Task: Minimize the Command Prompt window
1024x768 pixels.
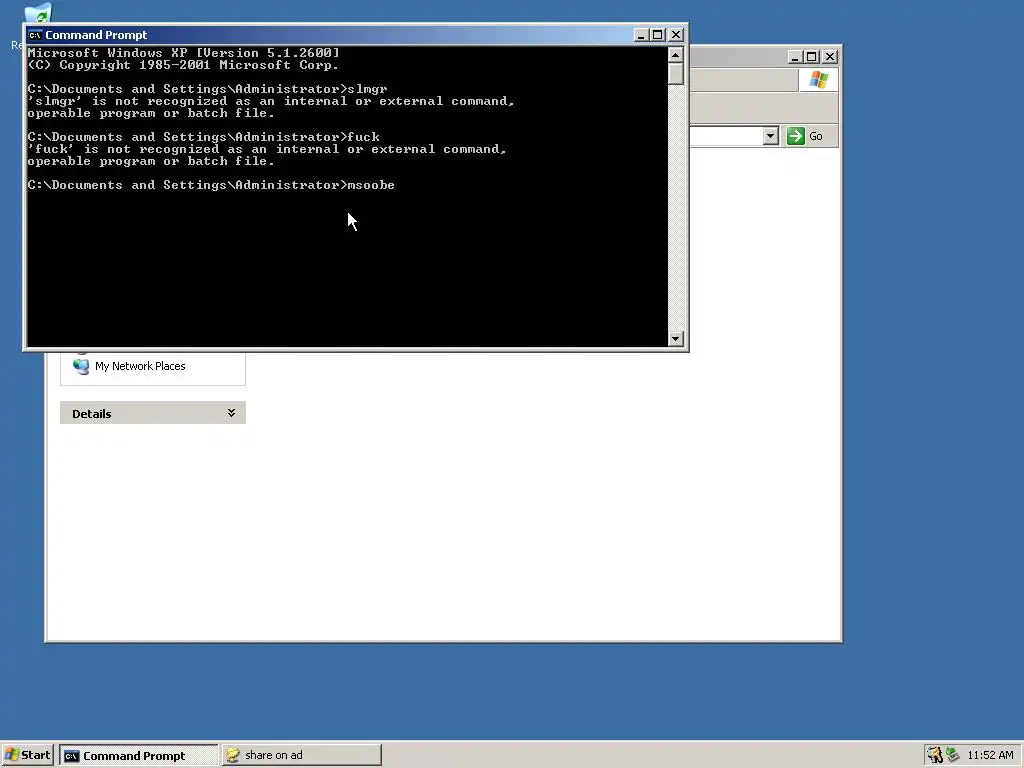Action: (641, 35)
